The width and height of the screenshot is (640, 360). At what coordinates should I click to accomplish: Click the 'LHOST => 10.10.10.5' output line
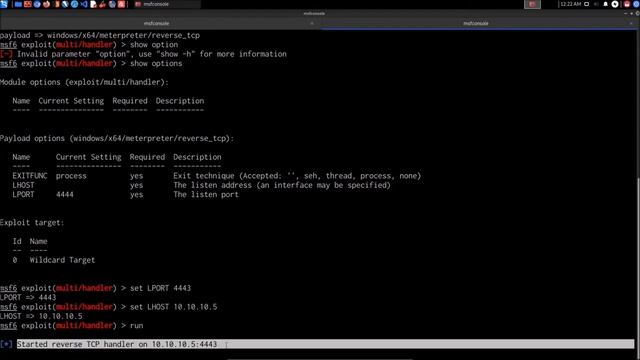point(41,316)
